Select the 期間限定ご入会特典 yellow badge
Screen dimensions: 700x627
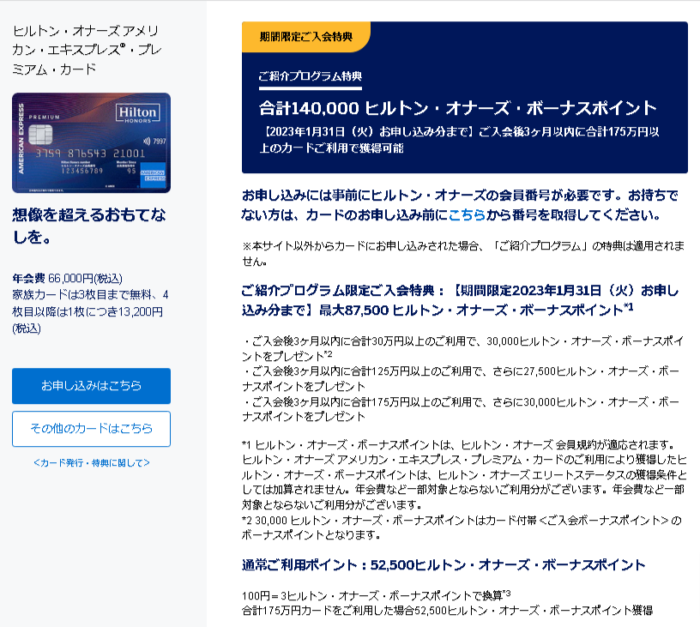[306, 37]
